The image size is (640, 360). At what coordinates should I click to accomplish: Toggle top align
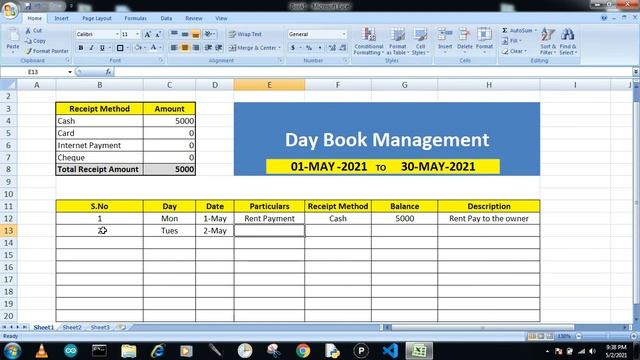174,34
